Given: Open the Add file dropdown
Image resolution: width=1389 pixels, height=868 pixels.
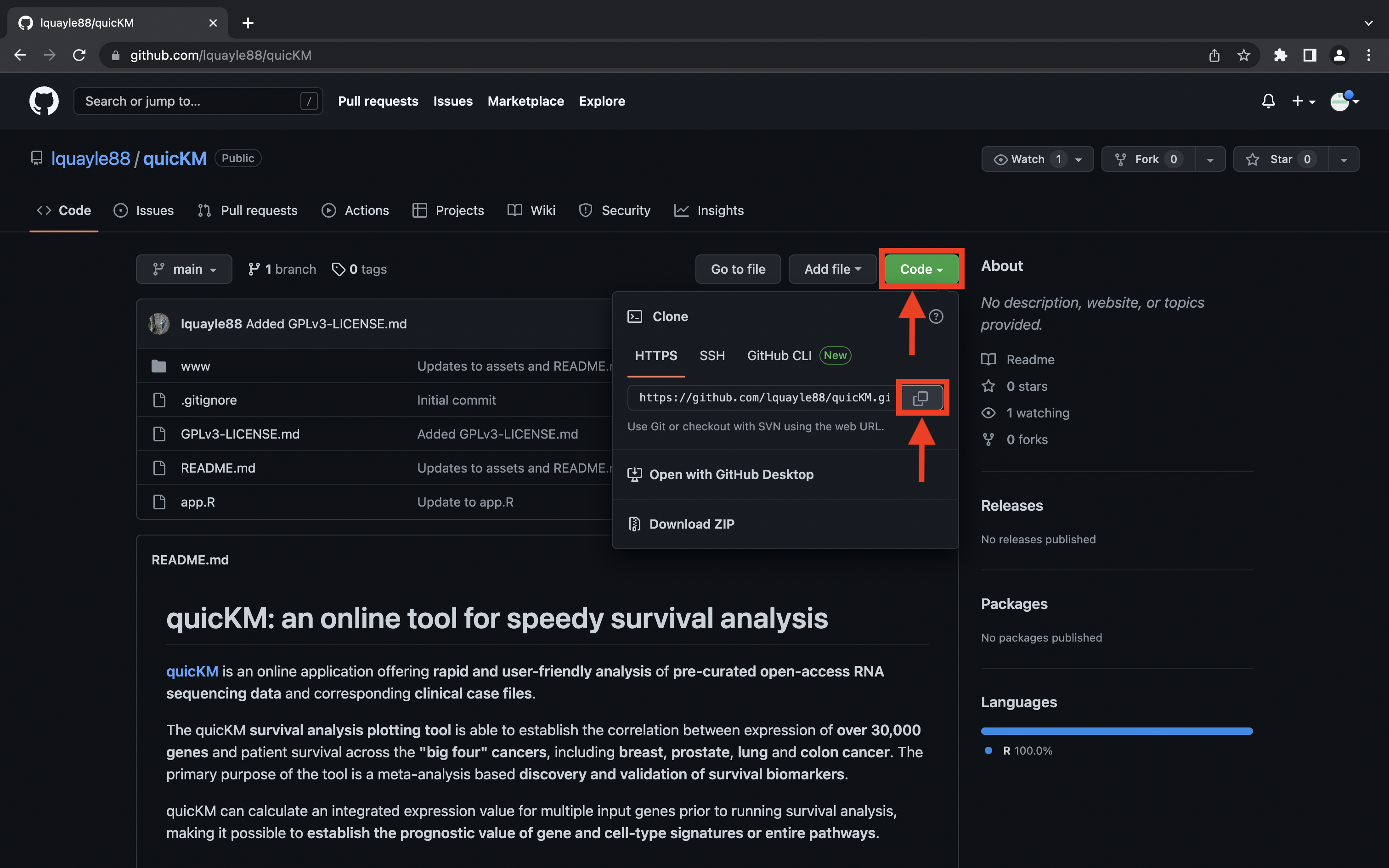Looking at the screenshot, I should (x=833, y=269).
